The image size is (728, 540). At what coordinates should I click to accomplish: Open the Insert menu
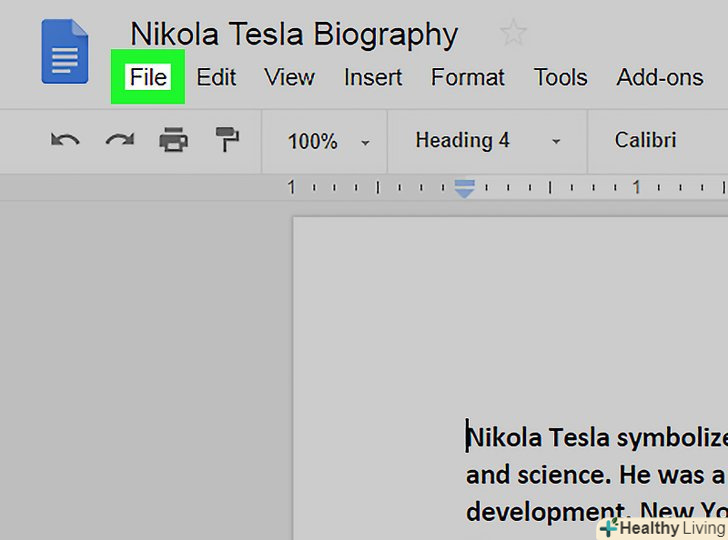(372, 77)
